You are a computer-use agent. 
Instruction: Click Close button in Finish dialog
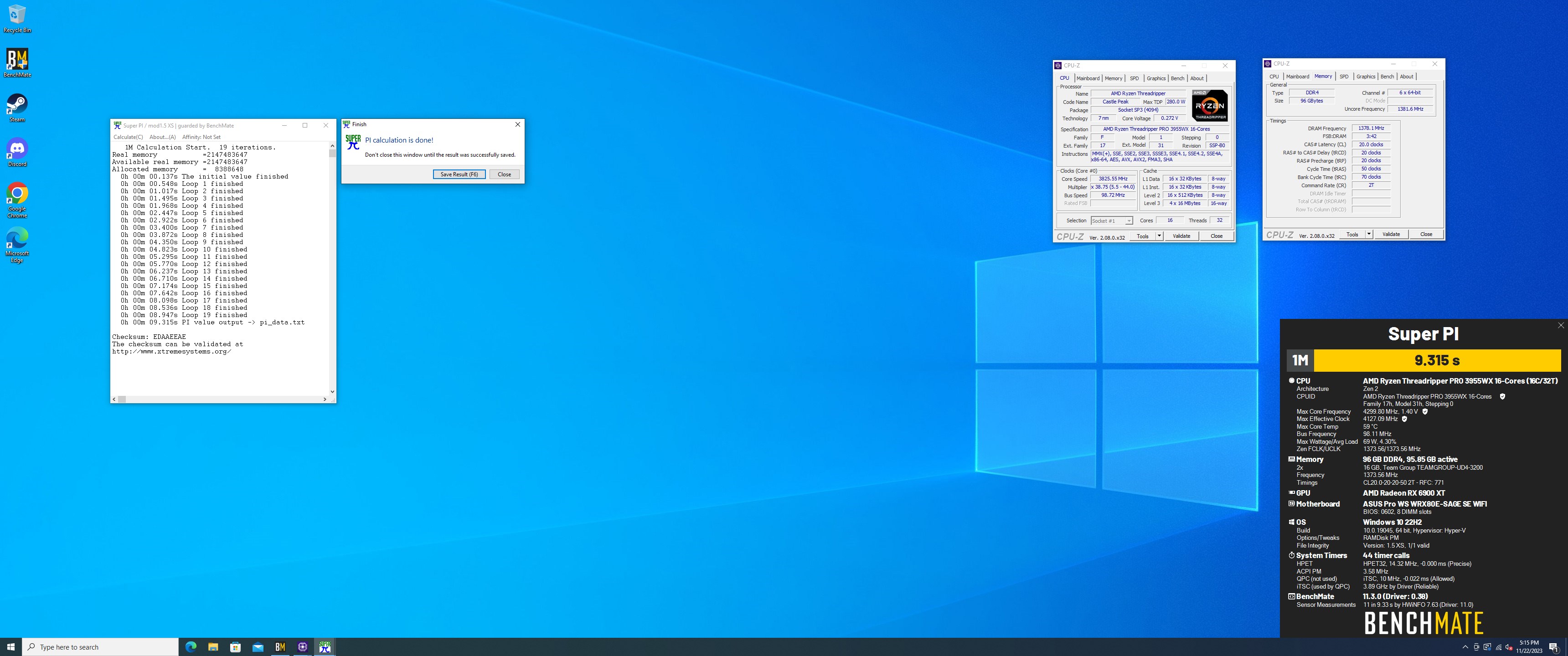(505, 174)
